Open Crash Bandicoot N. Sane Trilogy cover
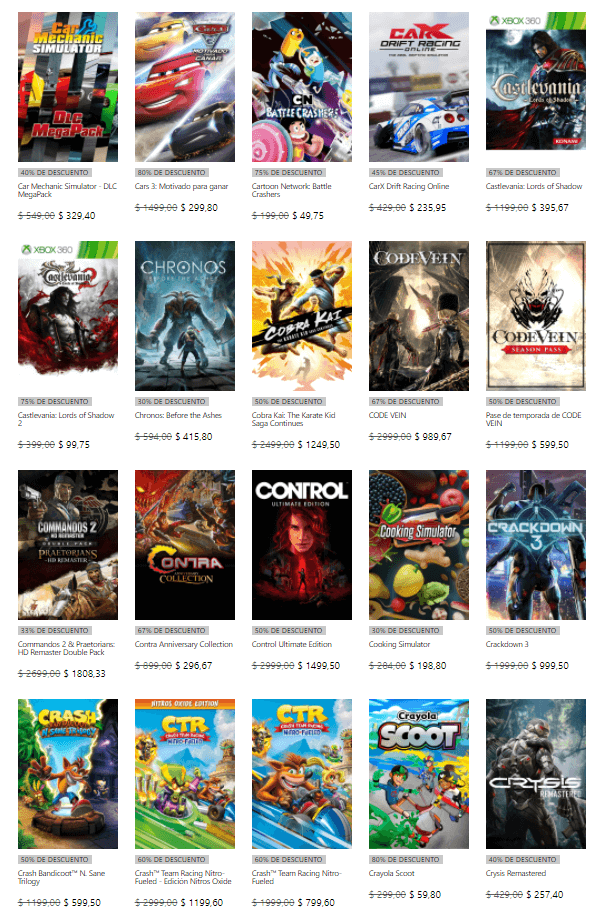Image resolution: width=603 pixels, height=921 pixels. 68,774
